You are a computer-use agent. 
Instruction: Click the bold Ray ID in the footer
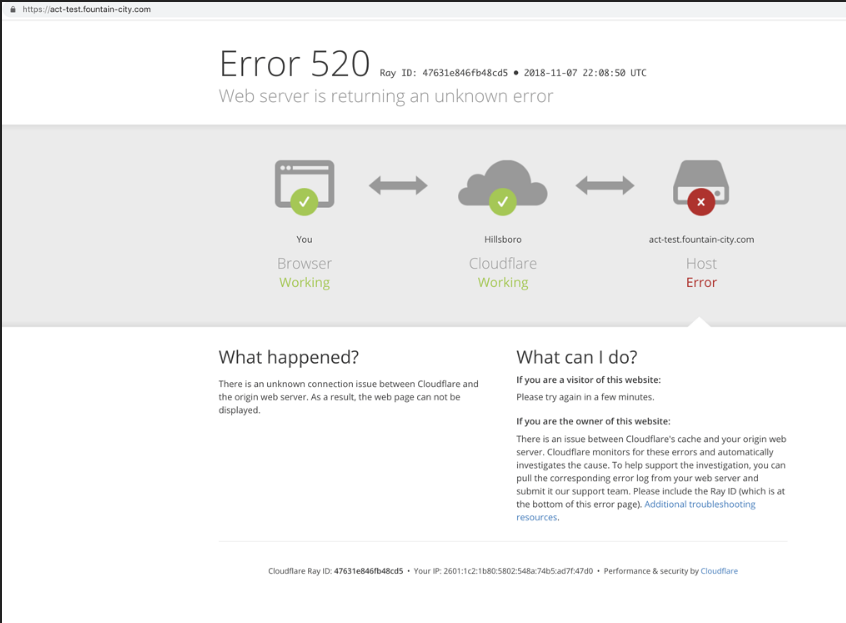[368, 571]
